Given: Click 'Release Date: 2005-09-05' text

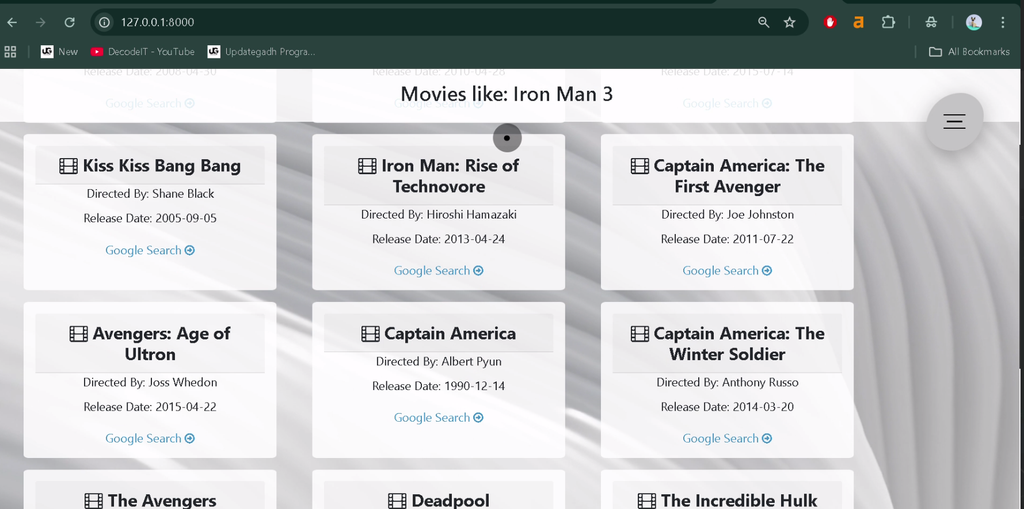Looking at the screenshot, I should (150, 218).
